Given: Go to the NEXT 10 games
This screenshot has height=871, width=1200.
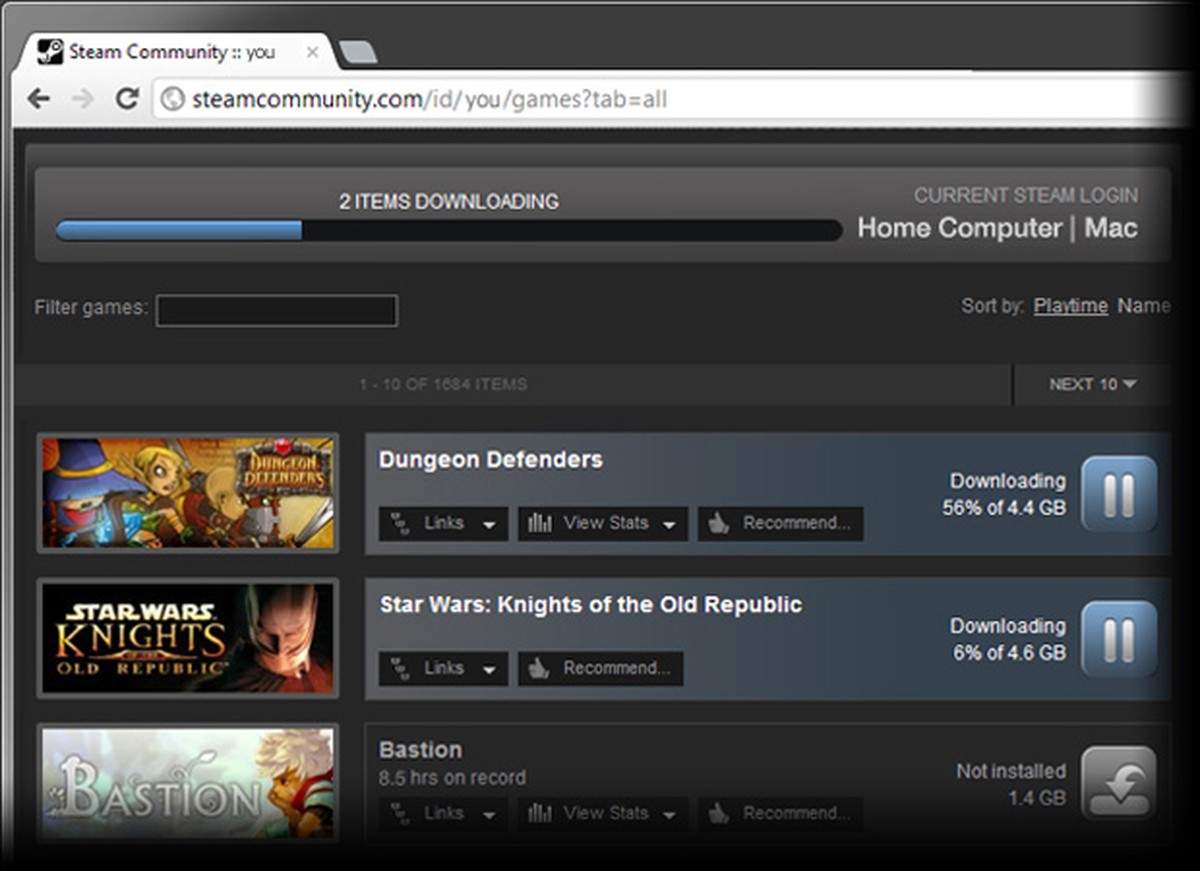Looking at the screenshot, I should [x=1092, y=384].
